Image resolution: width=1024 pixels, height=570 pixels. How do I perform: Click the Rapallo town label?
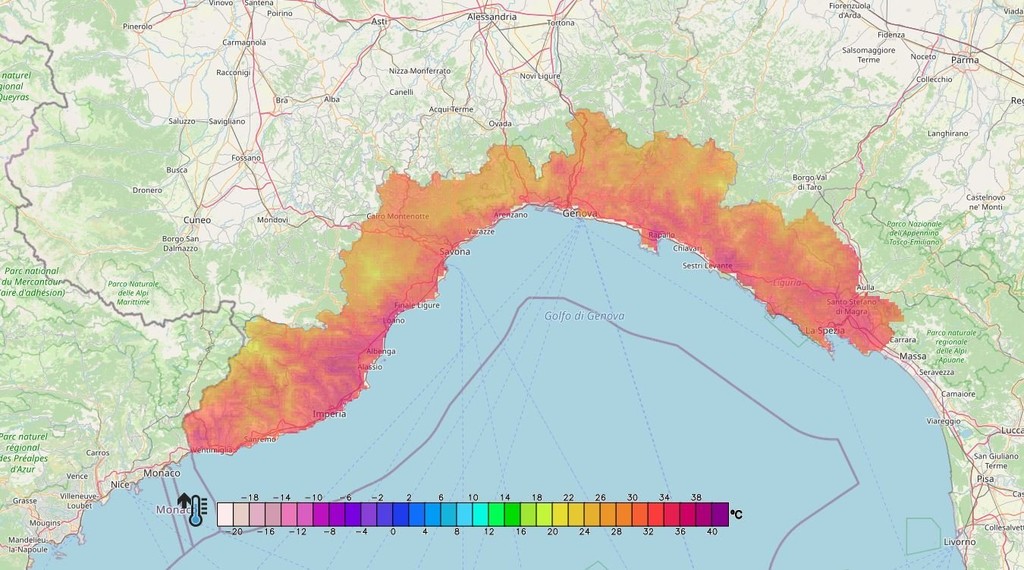(661, 235)
